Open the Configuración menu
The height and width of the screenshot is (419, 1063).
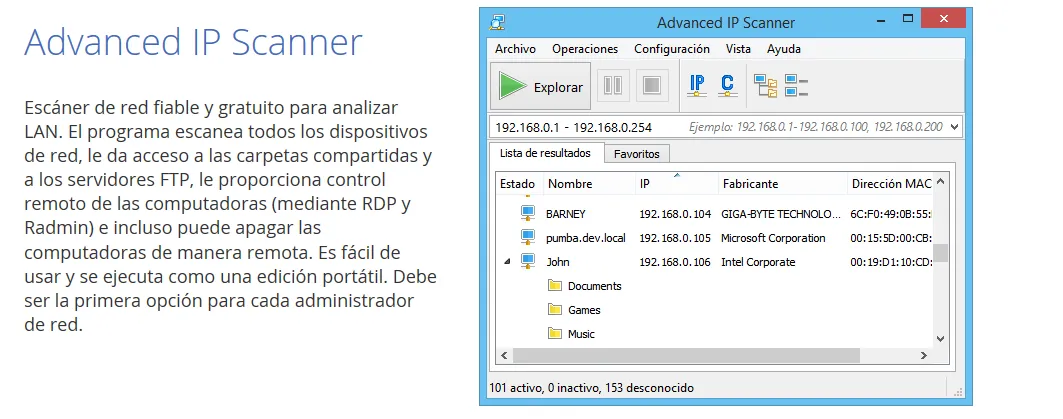pyautogui.click(x=672, y=49)
